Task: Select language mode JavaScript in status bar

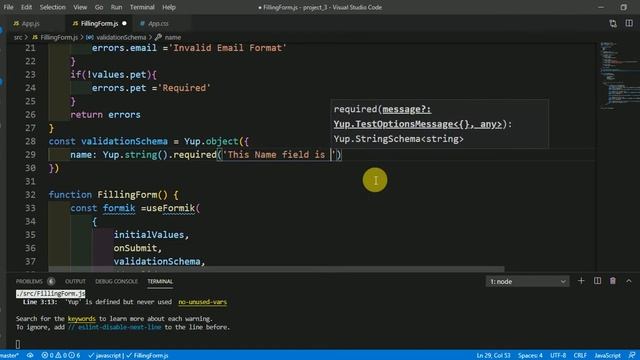Action: (x=607, y=356)
